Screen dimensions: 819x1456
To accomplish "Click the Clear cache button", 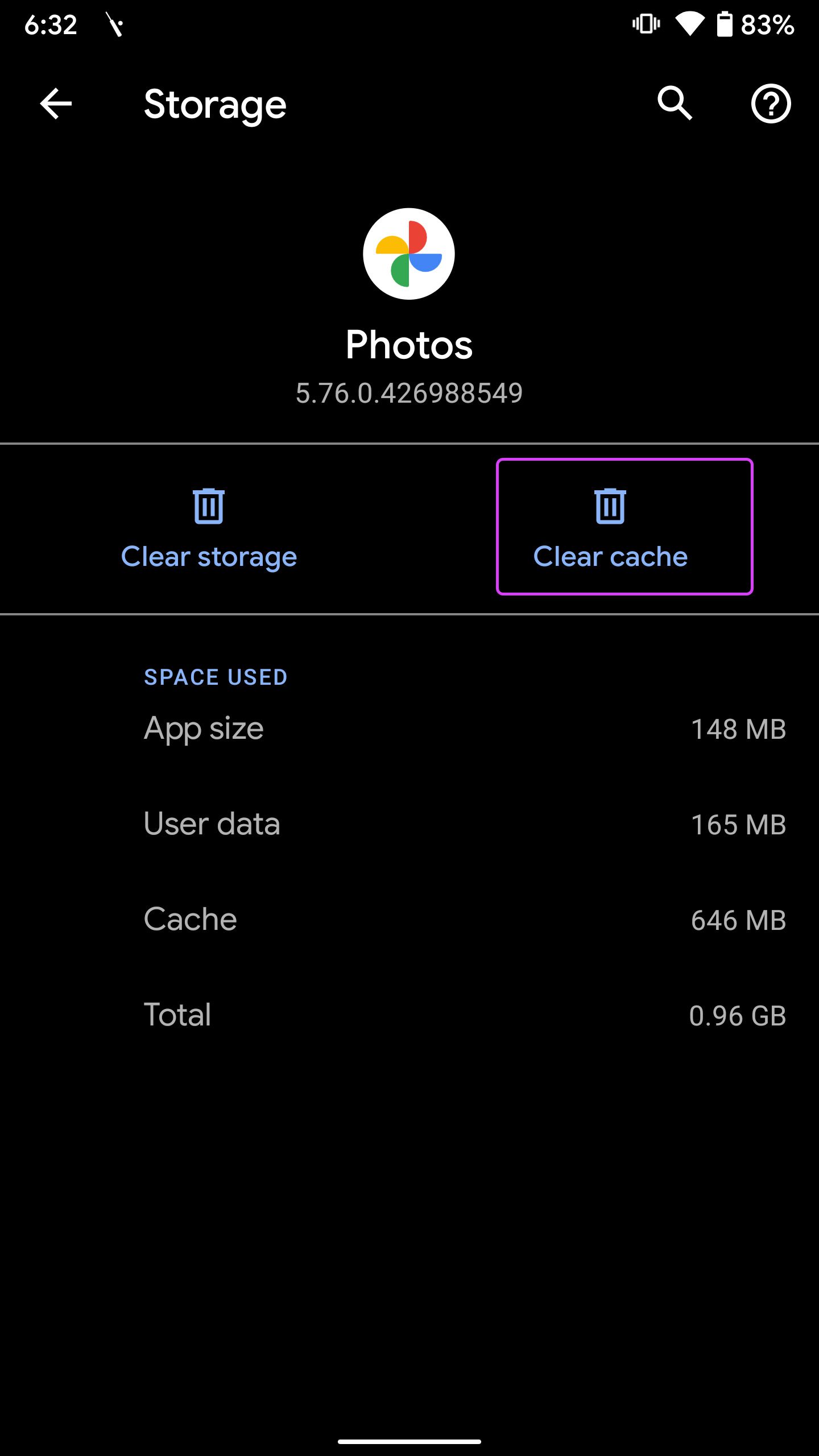I will (x=624, y=527).
